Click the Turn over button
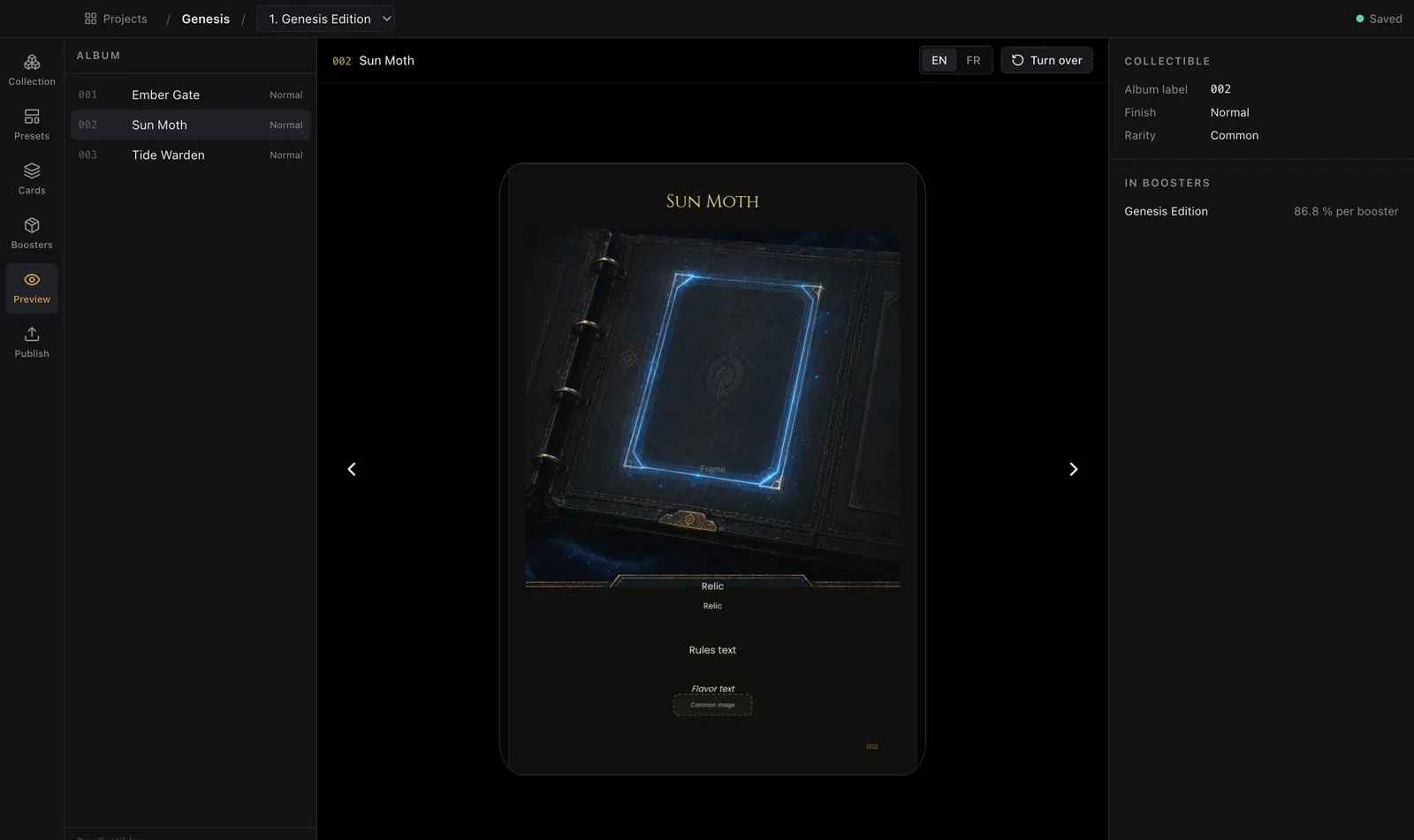Image resolution: width=1414 pixels, height=840 pixels. pos(1046,60)
